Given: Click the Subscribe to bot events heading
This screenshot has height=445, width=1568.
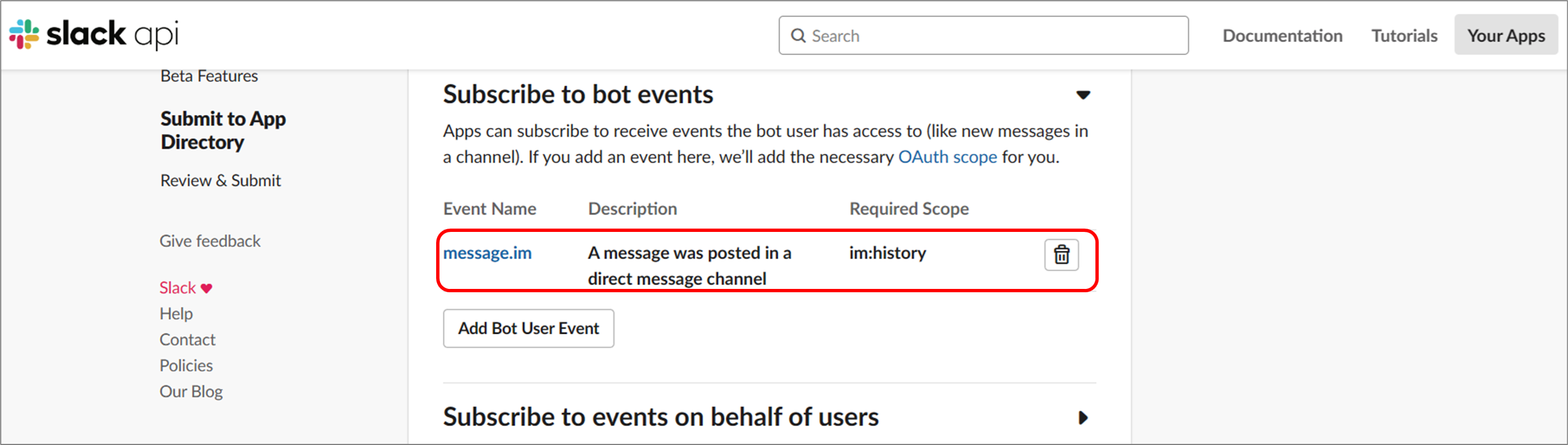Looking at the screenshot, I should pos(578,94).
